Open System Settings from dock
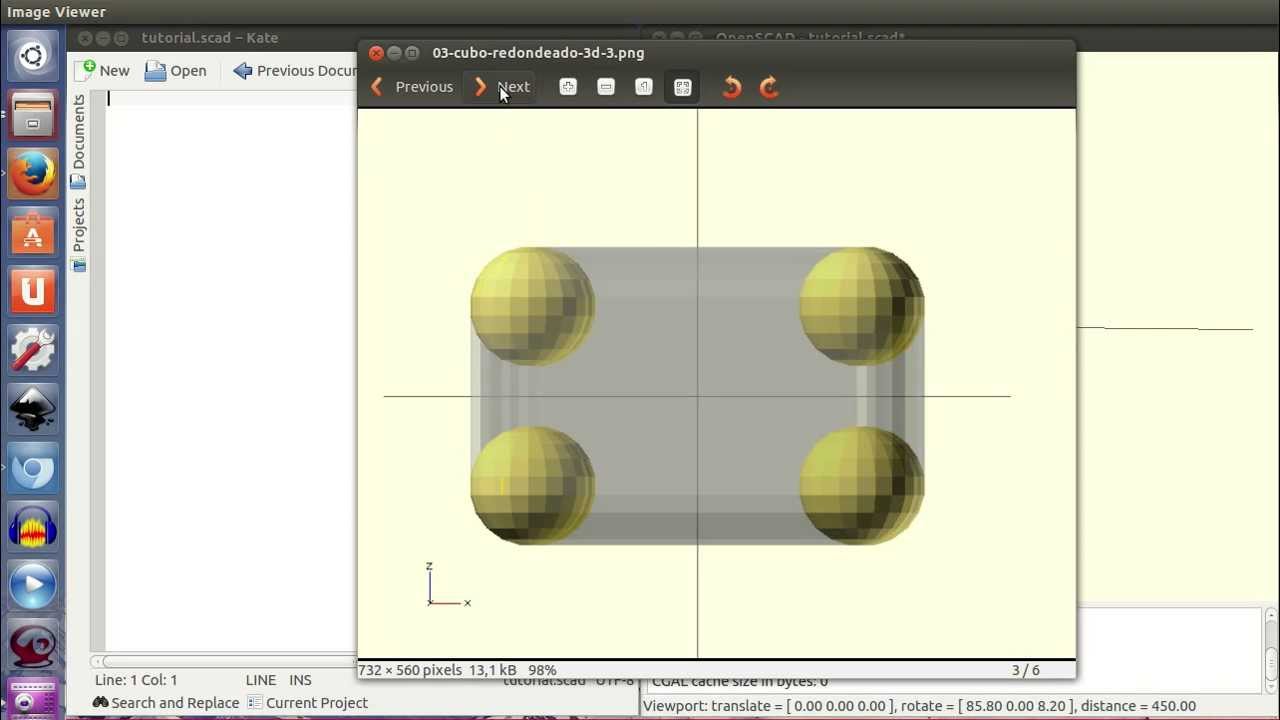Image resolution: width=1280 pixels, height=720 pixels. (x=33, y=350)
